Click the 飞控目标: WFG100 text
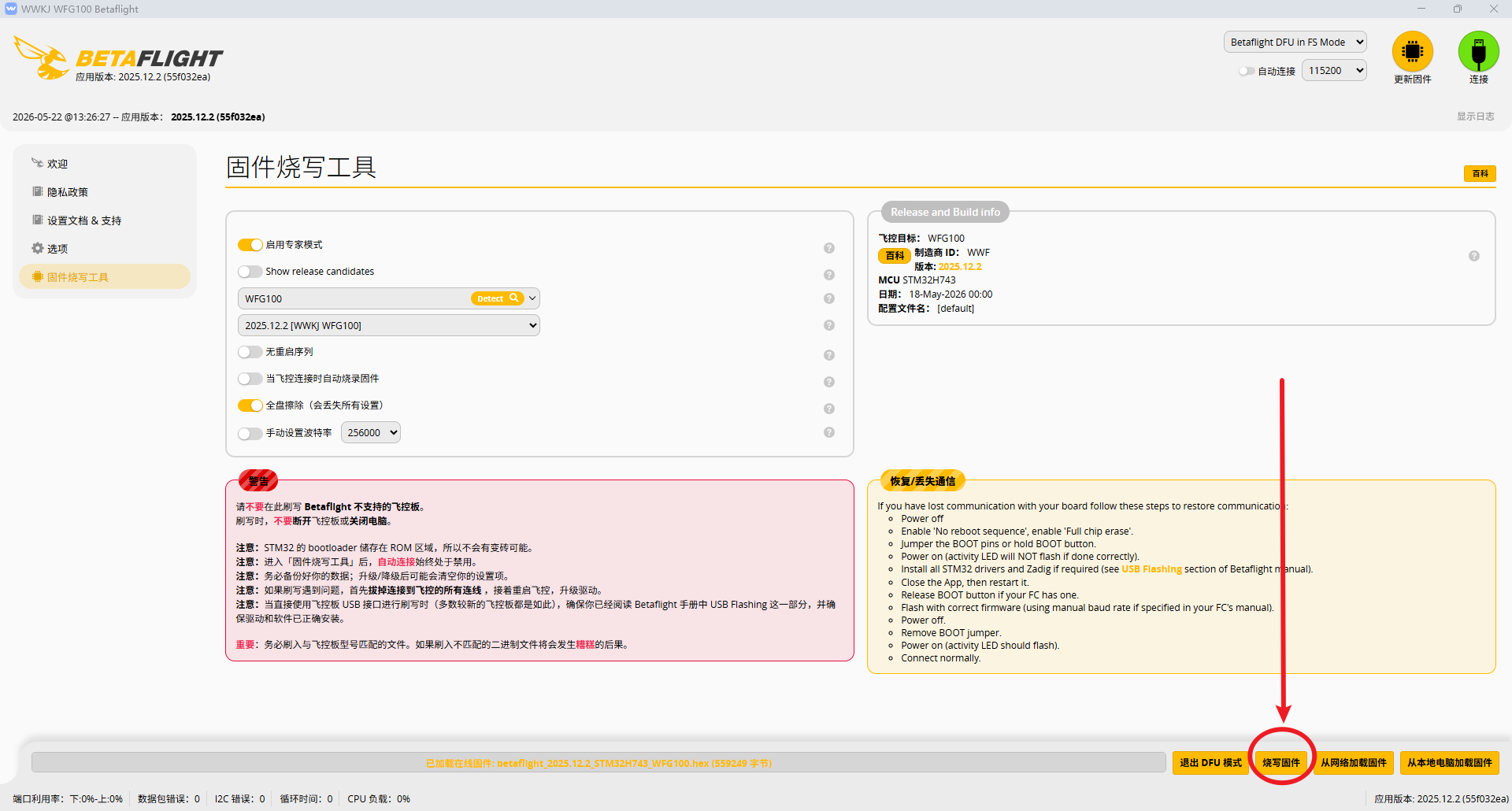 click(921, 239)
